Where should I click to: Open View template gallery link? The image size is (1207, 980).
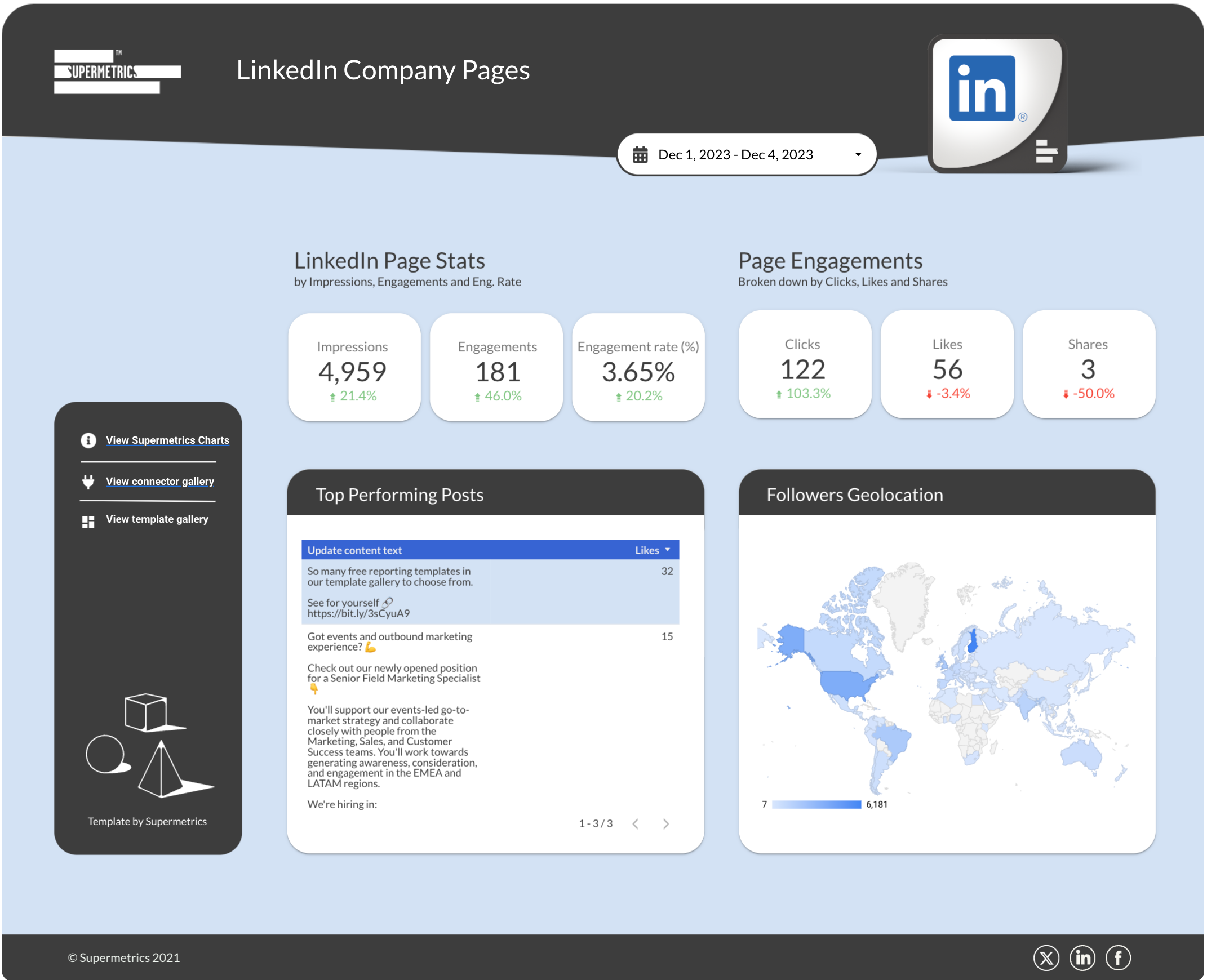(157, 519)
